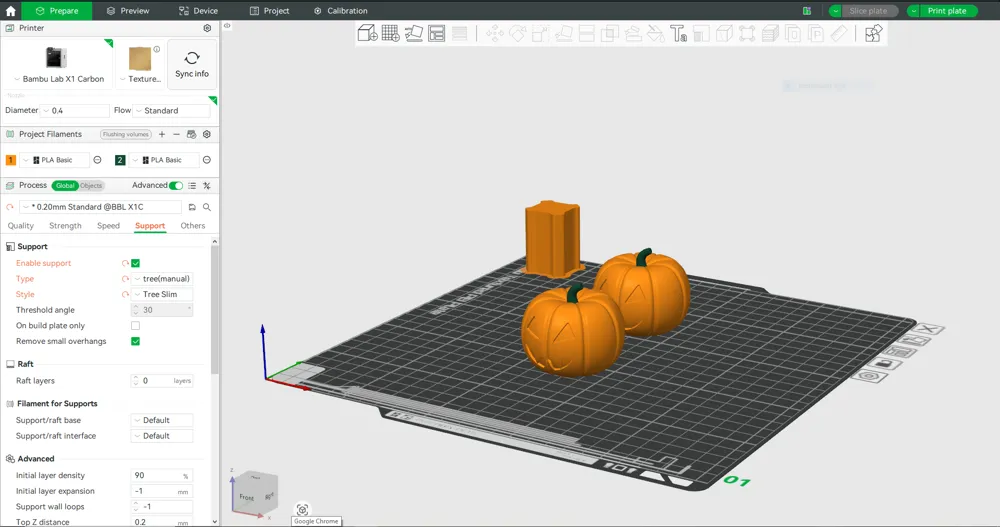
Task: Open printer settings gear icon
Action: click(x=207, y=28)
